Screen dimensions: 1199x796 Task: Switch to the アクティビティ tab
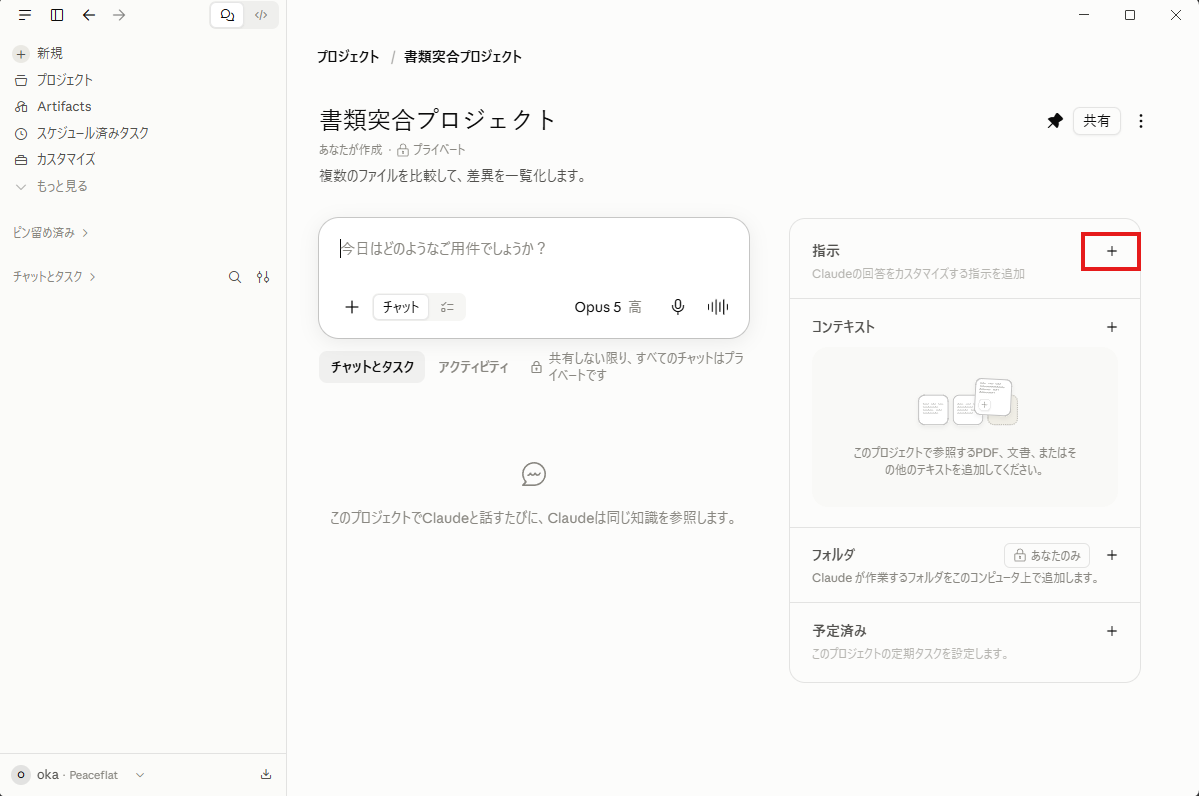coord(473,367)
